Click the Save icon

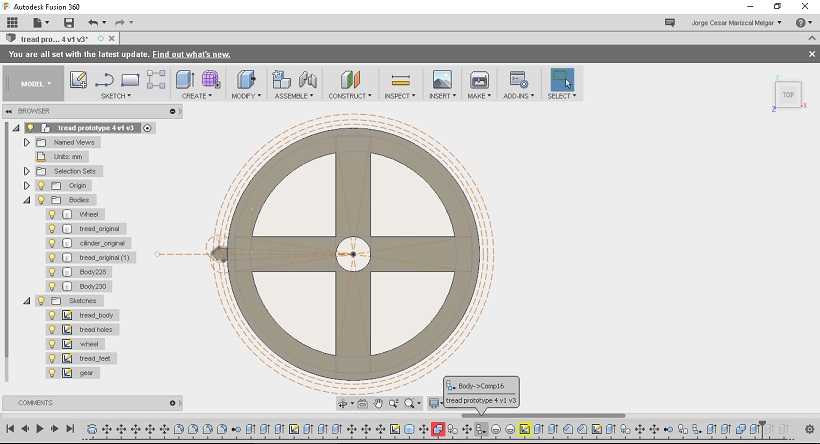[x=69, y=22]
